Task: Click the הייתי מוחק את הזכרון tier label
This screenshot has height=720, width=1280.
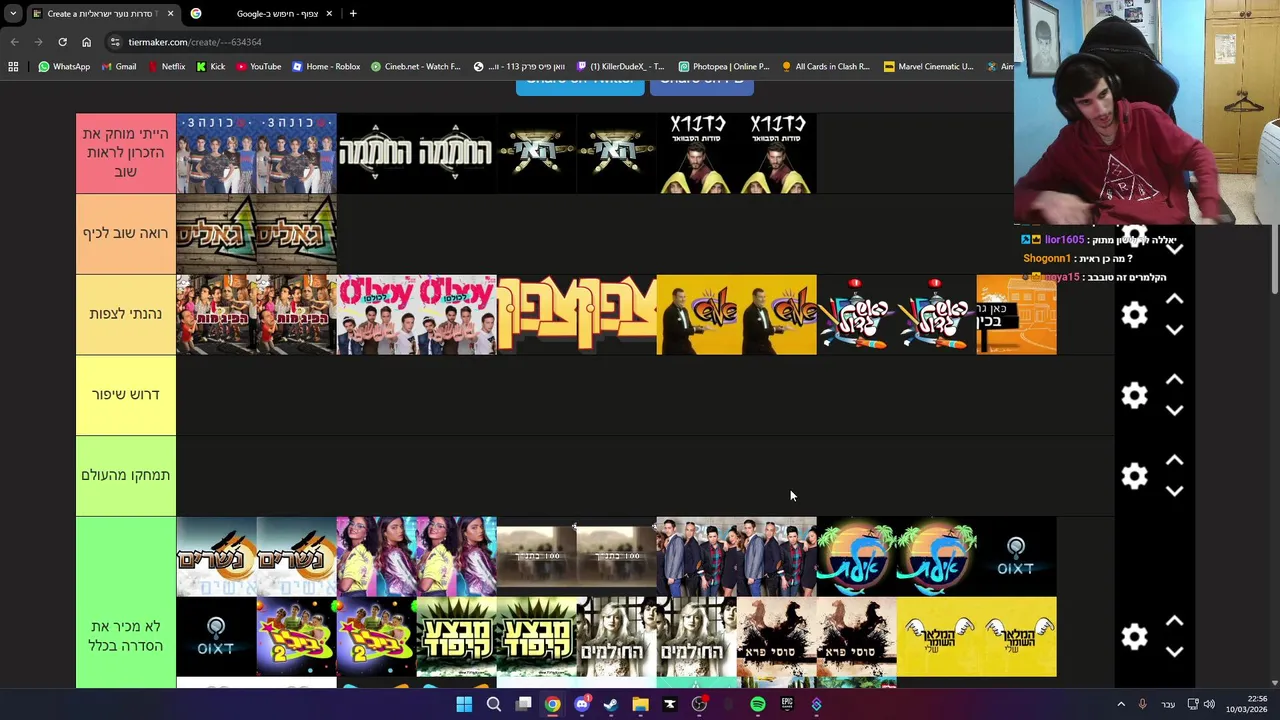Action: pyautogui.click(x=126, y=153)
